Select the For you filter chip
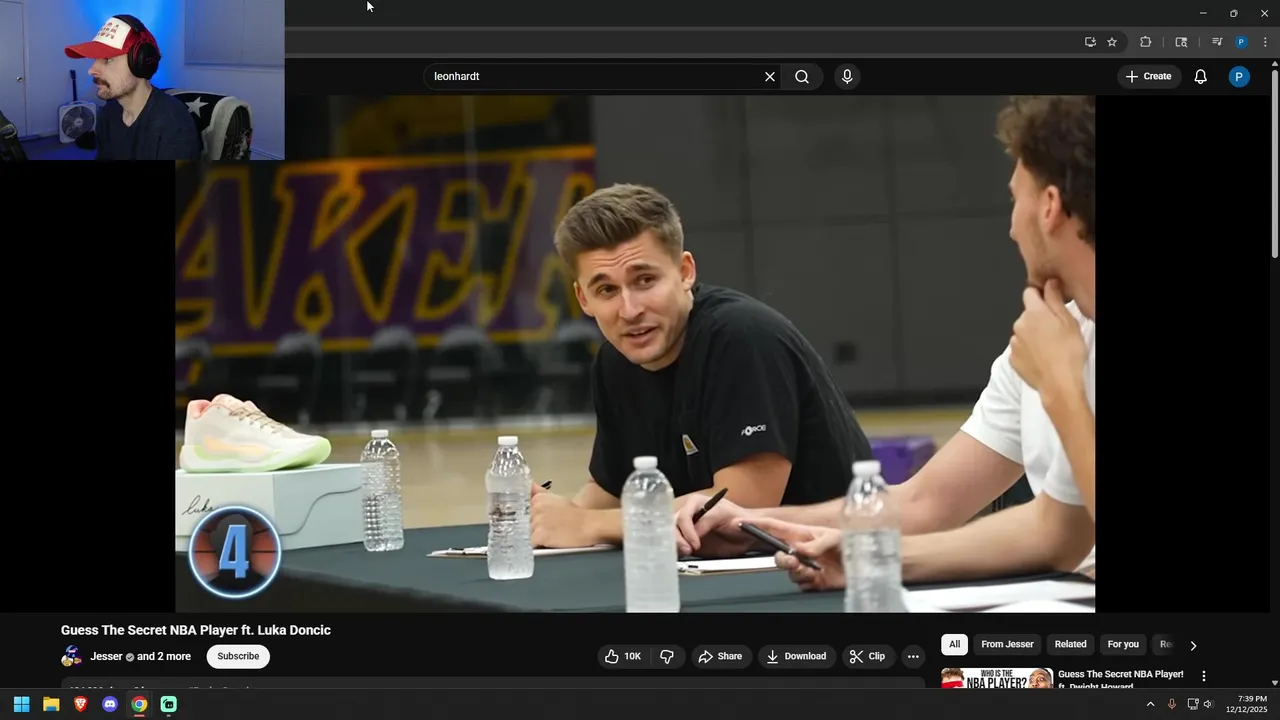Viewport: 1280px width, 720px height. [1123, 645]
